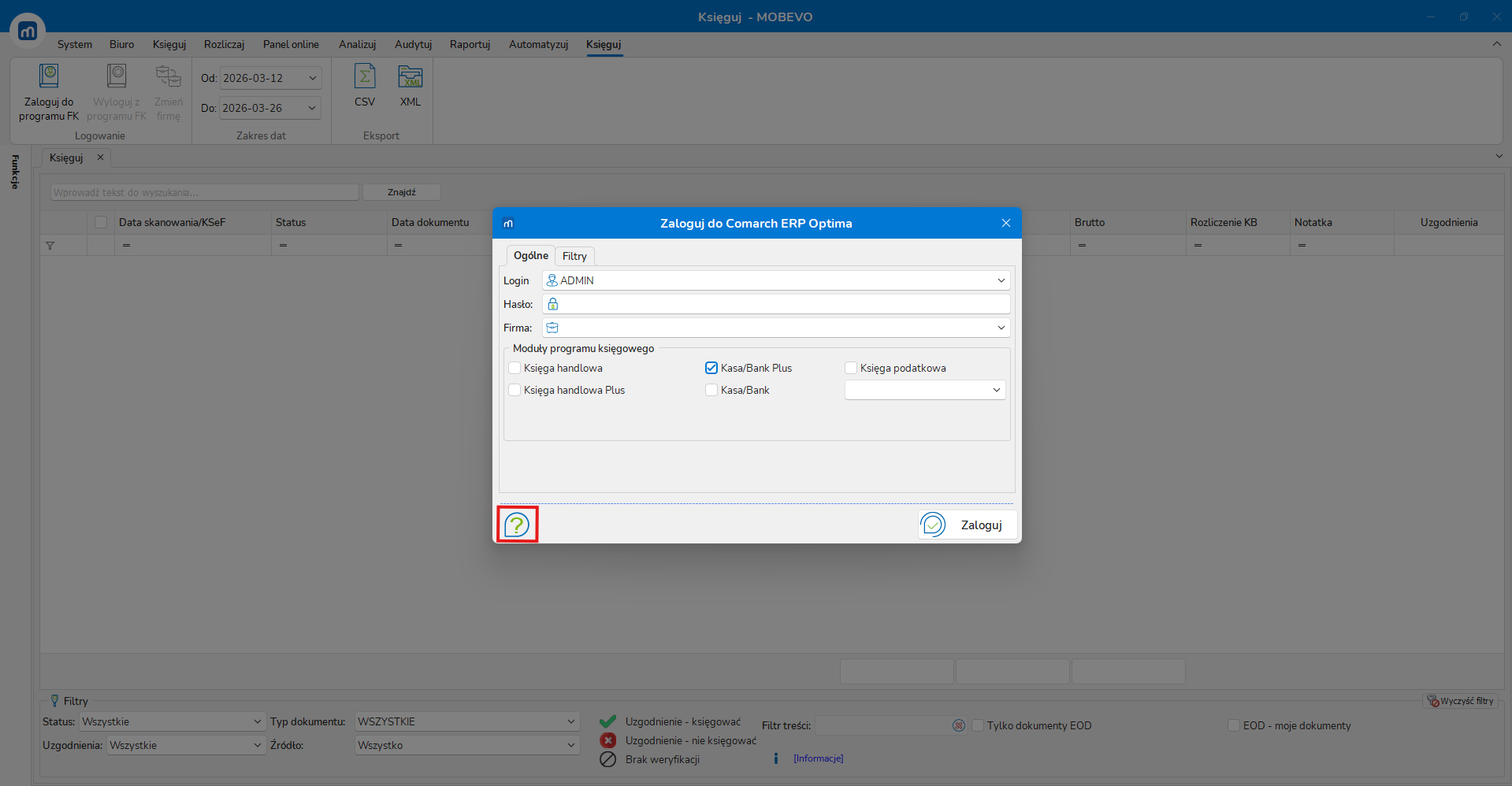This screenshot has height=786, width=1512.
Task: Close the Comarch ERP Optima login dialog
Action: coord(1005,223)
